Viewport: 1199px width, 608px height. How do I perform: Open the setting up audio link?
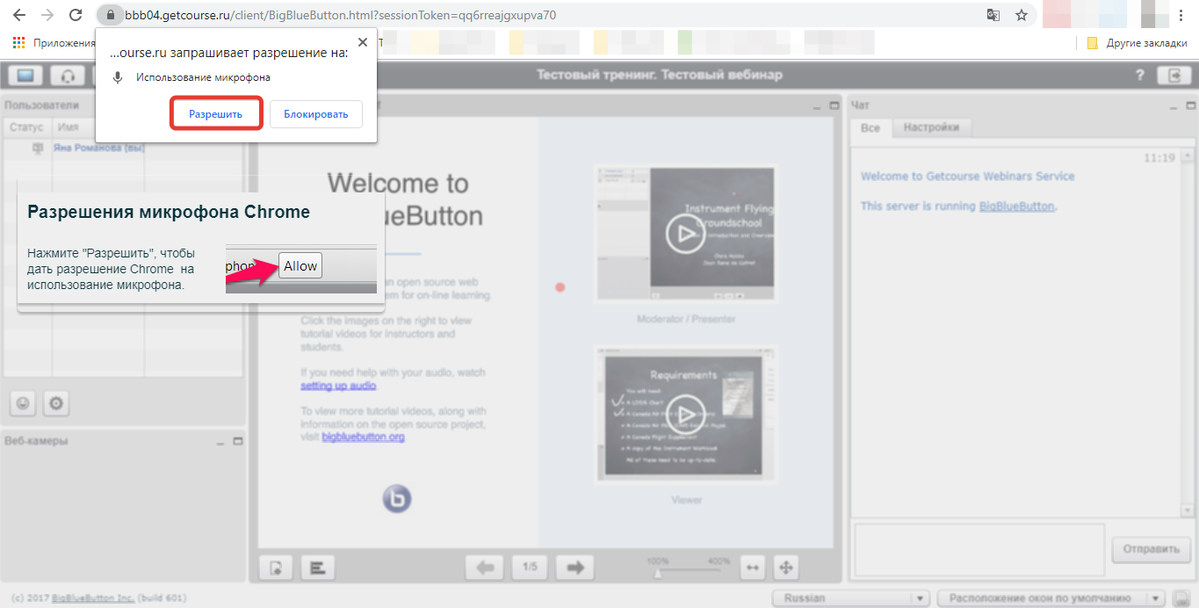pos(338,385)
